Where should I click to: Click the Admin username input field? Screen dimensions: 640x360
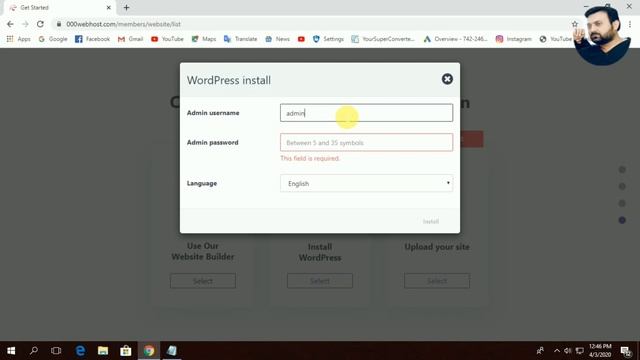point(366,113)
